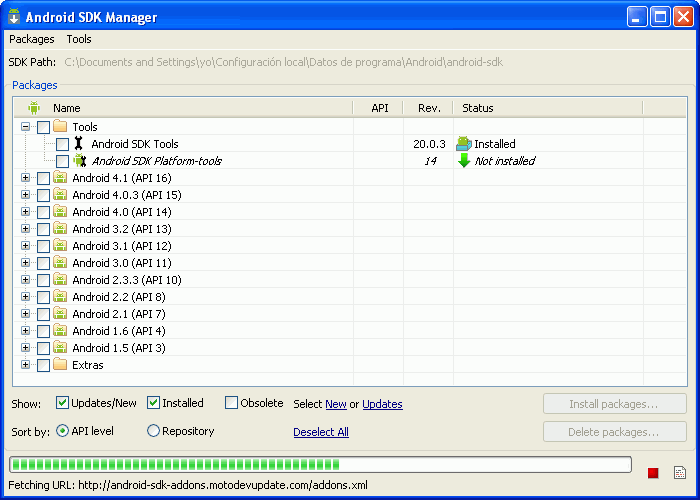Expand the Extras node
This screenshot has width=700, height=500.
point(25,365)
